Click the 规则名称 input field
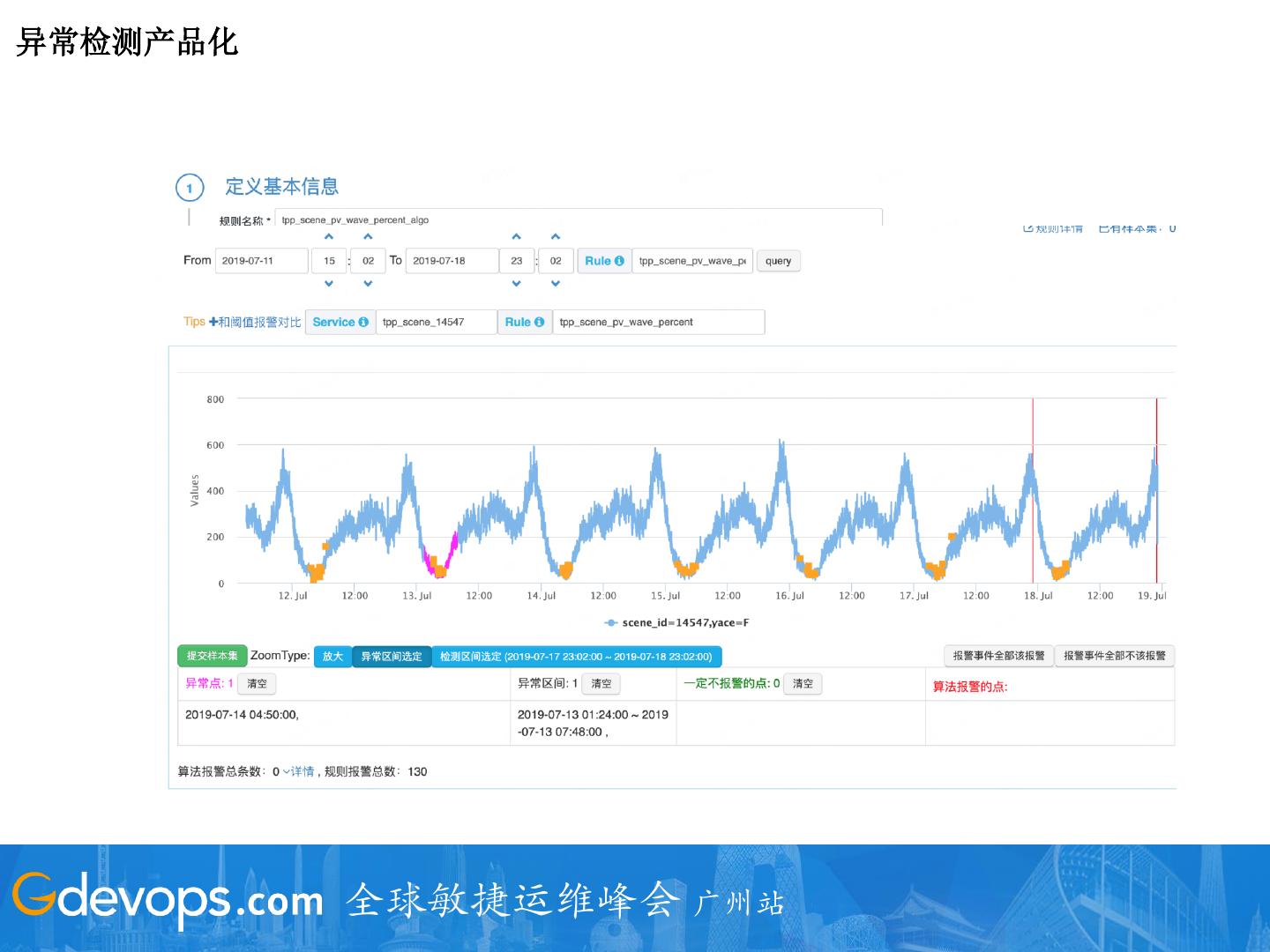 pos(579,219)
